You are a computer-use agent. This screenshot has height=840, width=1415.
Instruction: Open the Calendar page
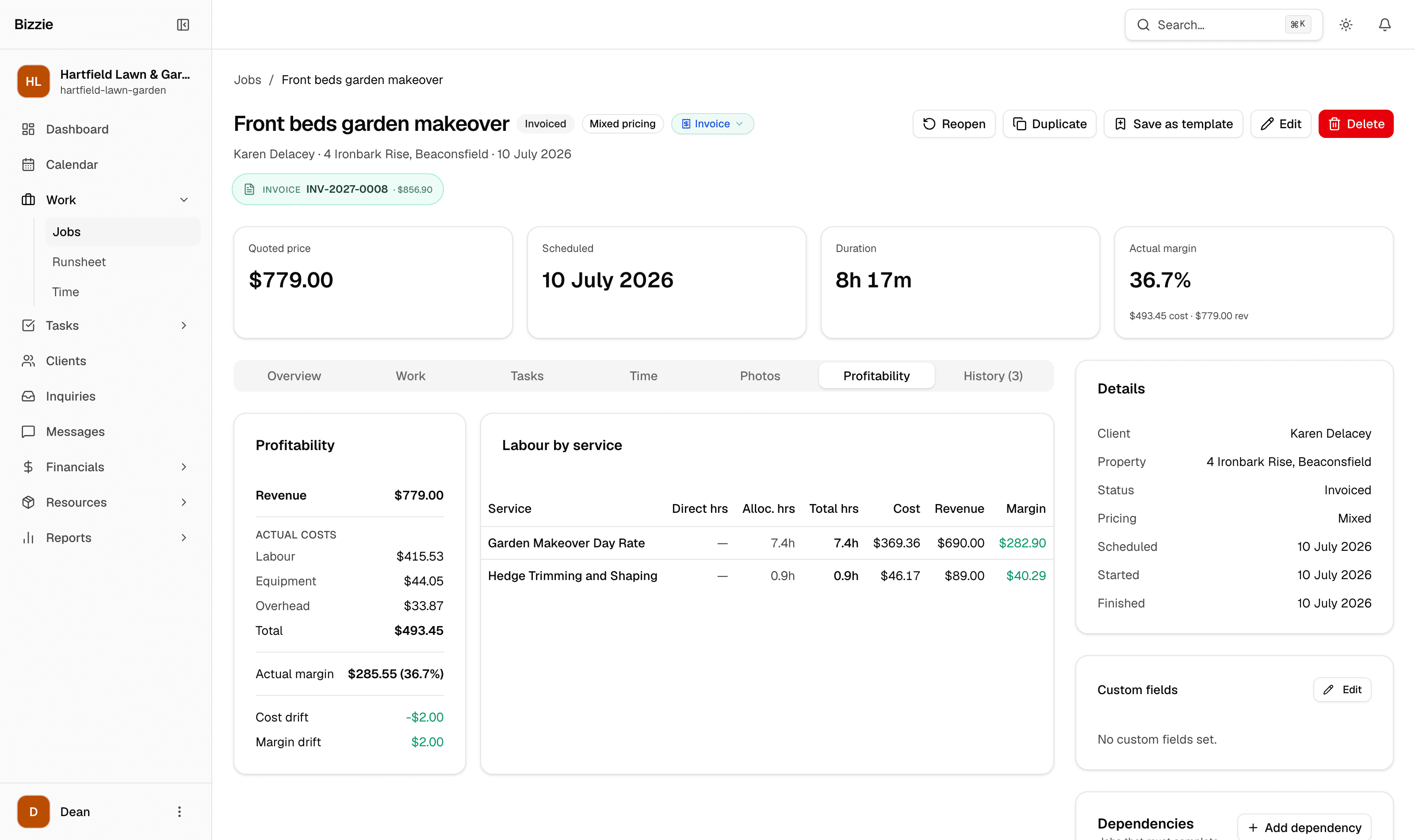(x=106, y=165)
